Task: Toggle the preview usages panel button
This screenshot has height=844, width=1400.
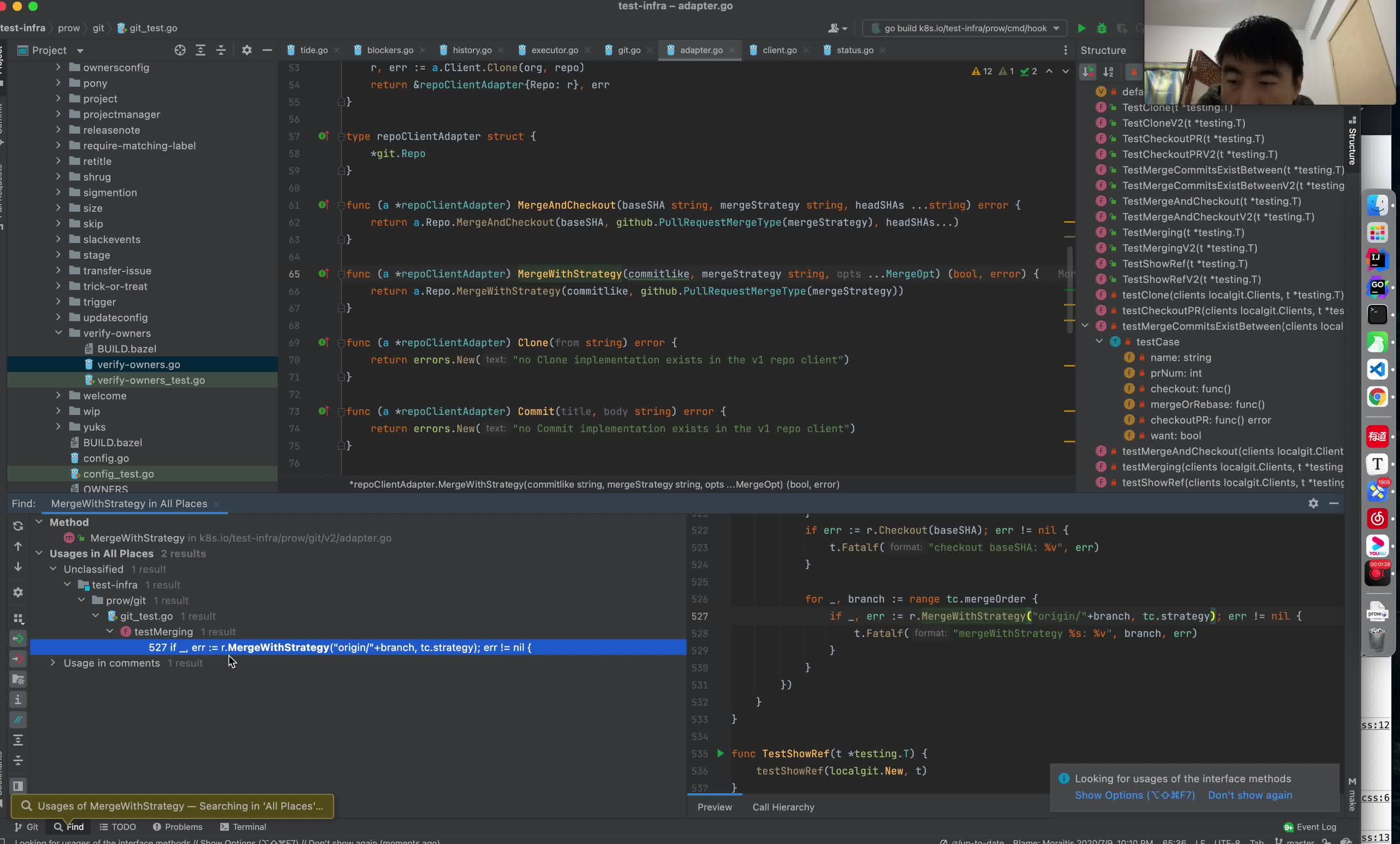Action: (18, 785)
